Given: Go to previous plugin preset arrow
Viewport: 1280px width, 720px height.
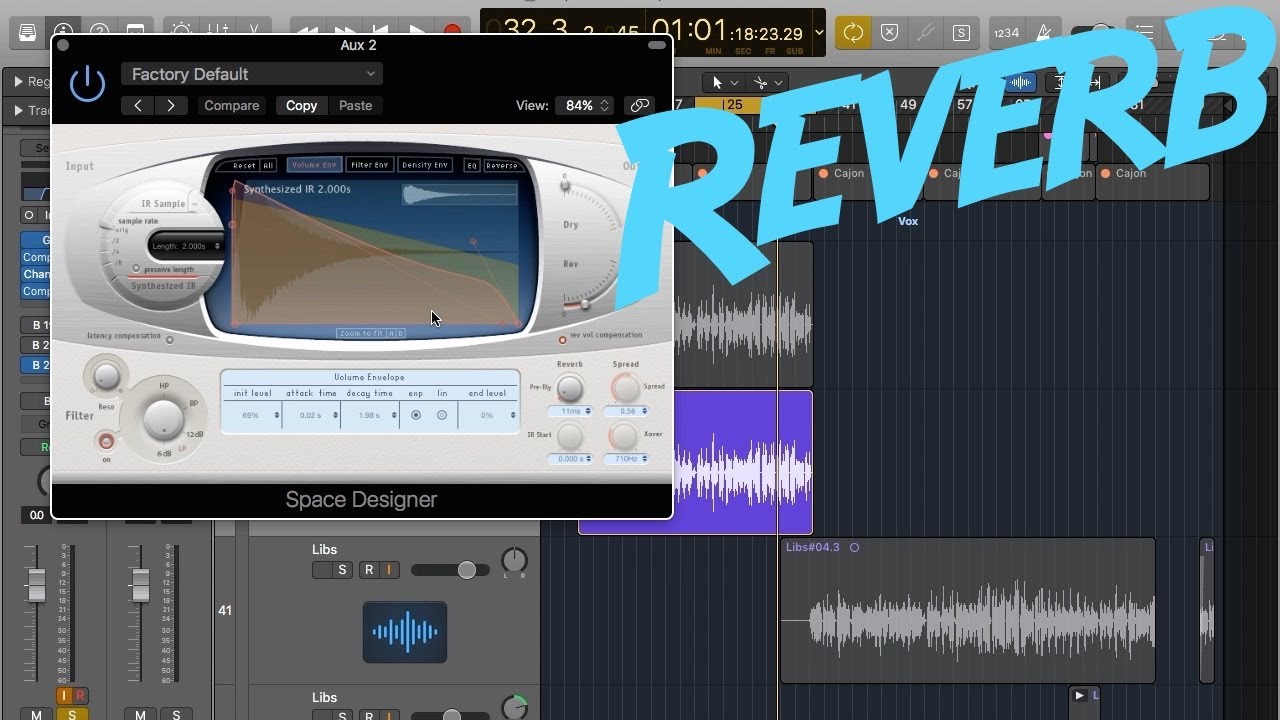Looking at the screenshot, I should (138, 105).
